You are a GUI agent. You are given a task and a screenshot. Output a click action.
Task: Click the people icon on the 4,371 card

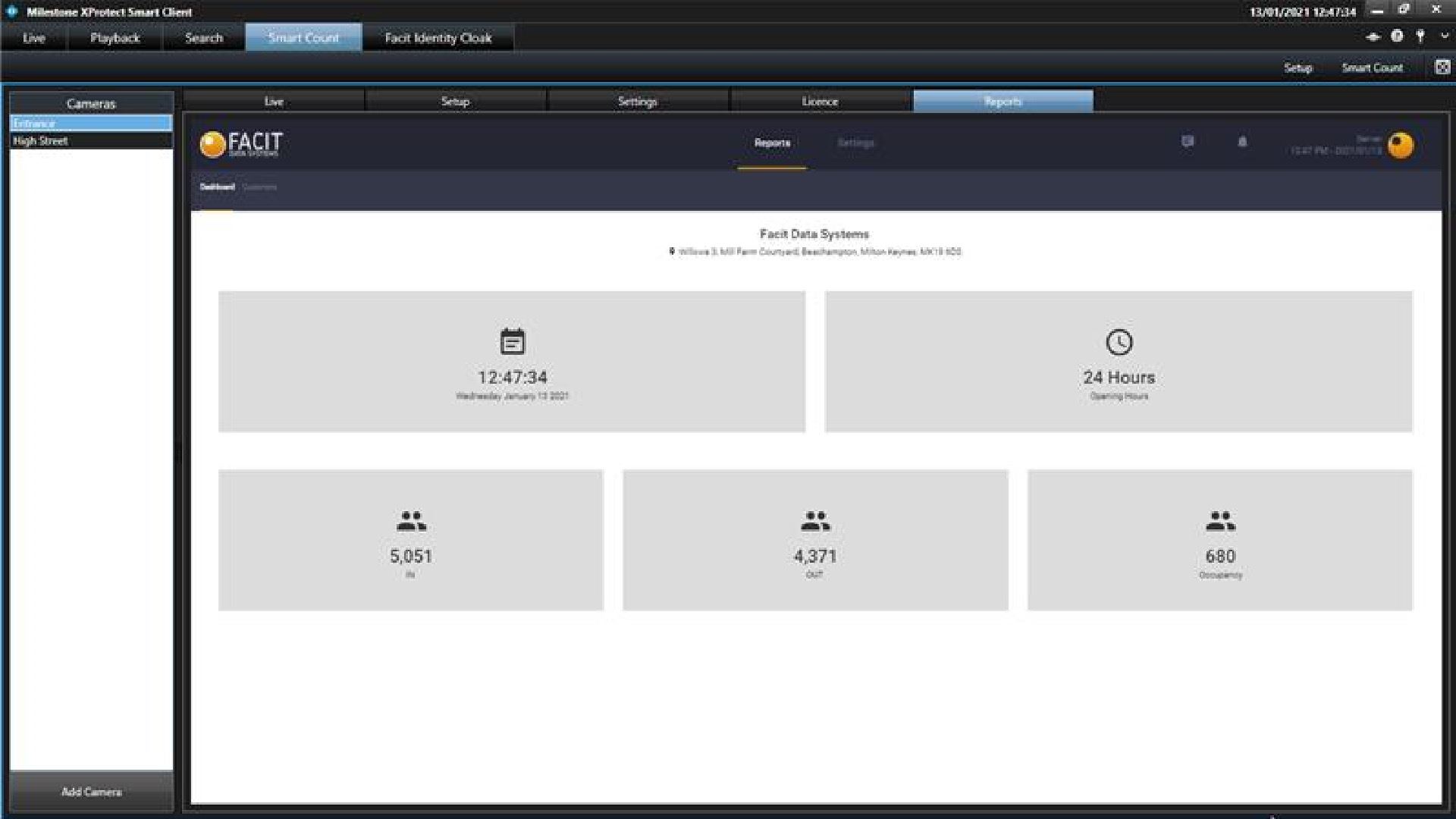(815, 521)
